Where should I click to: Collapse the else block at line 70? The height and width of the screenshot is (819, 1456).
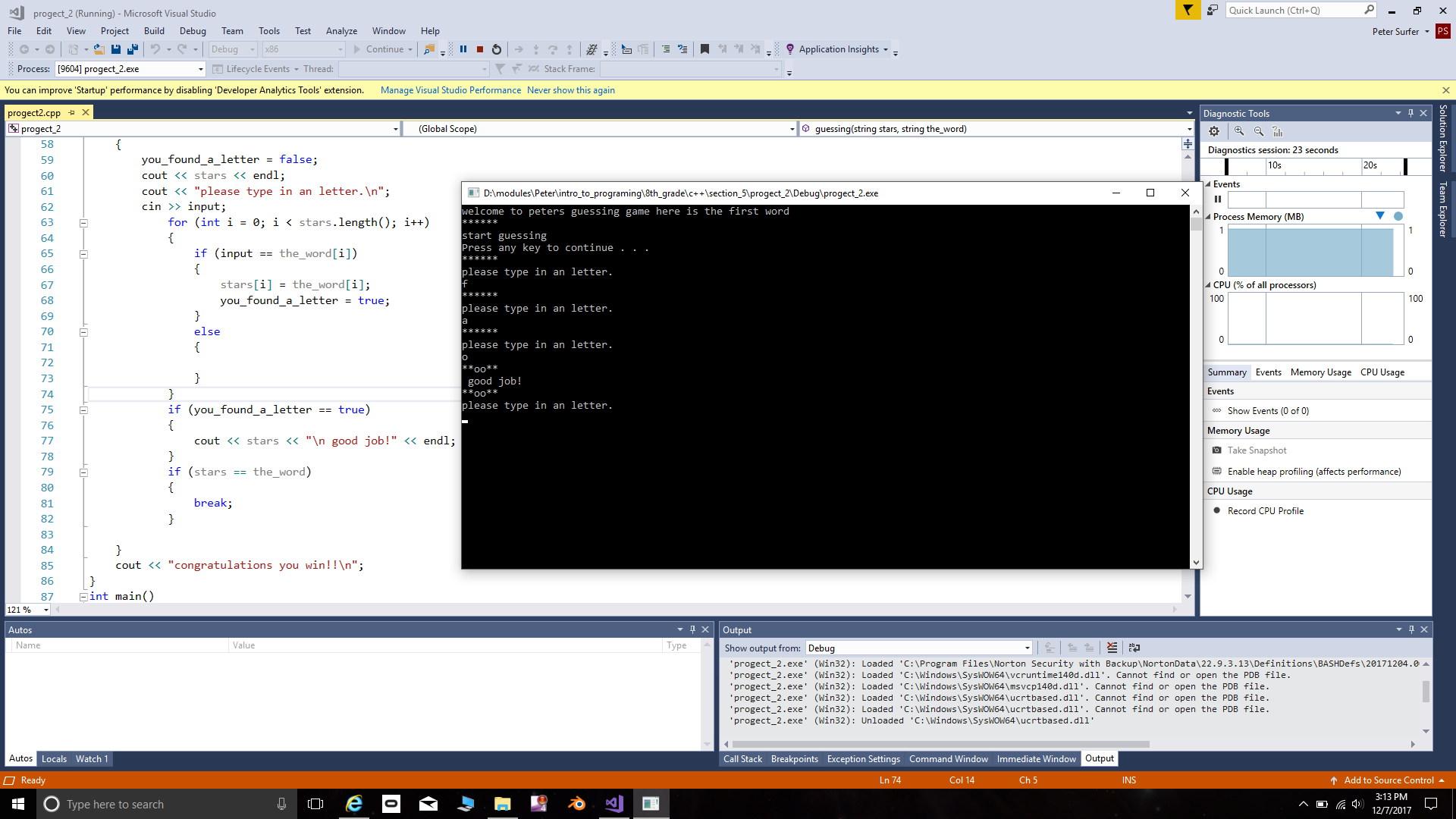click(x=83, y=332)
